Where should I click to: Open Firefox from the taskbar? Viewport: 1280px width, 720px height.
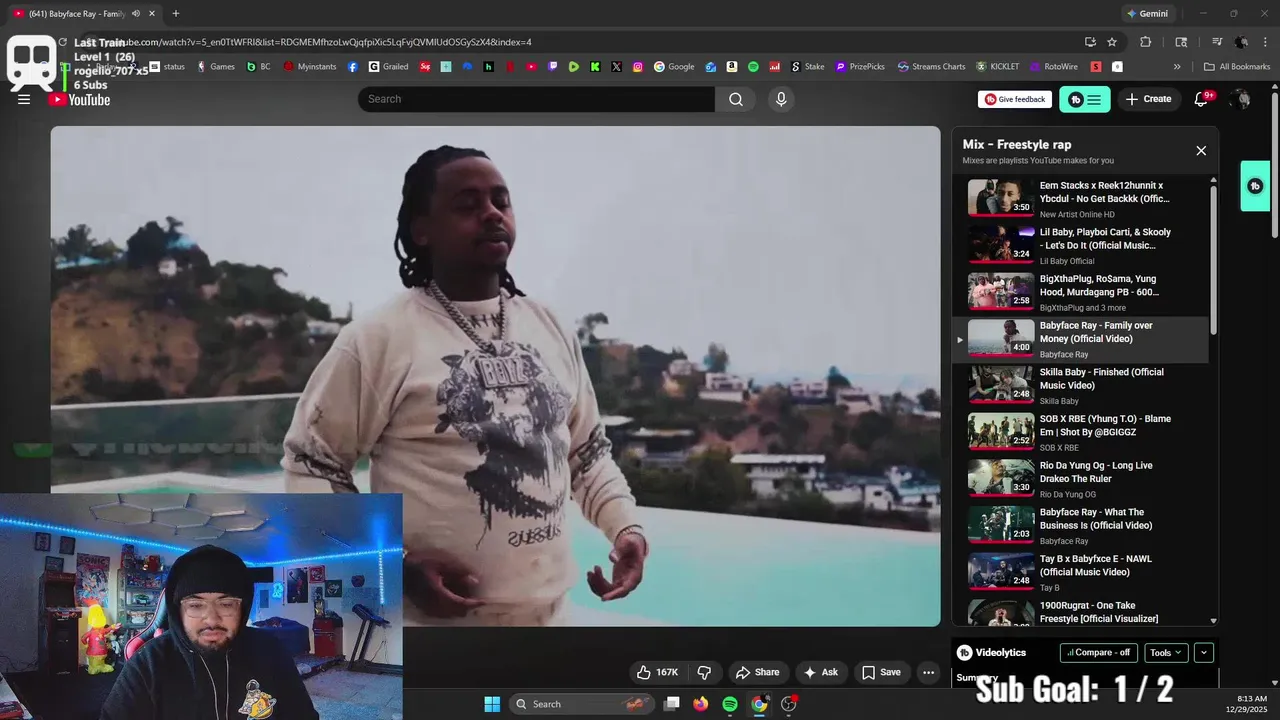[x=701, y=704]
